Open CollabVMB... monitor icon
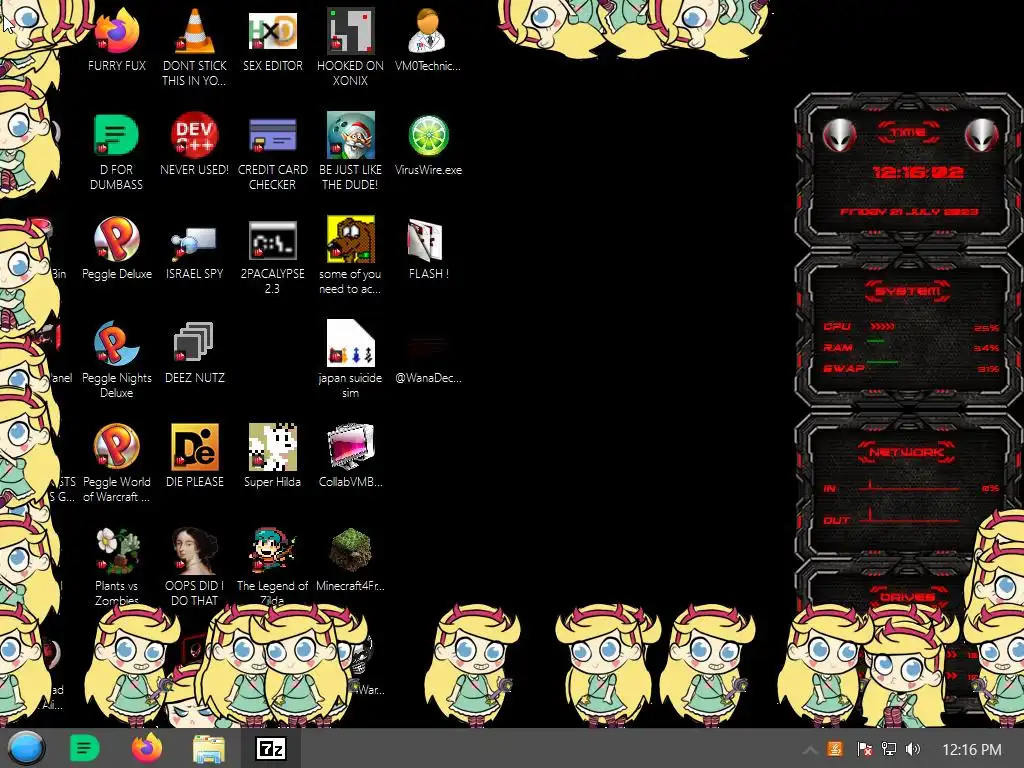Image resolution: width=1024 pixels, height=768 pixels. [x=351, y=447]
